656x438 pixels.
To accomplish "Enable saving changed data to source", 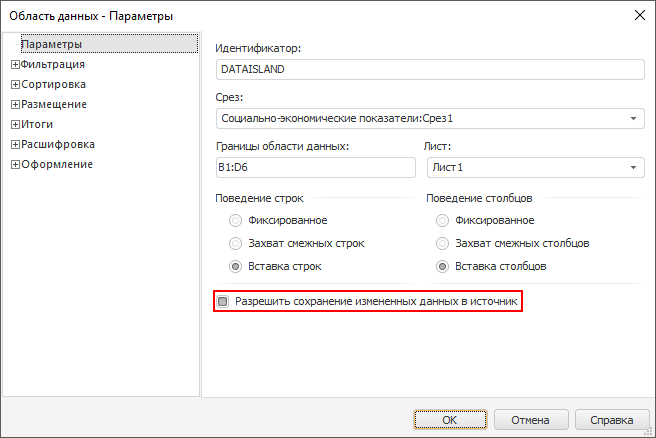I will tap(224, 301).
